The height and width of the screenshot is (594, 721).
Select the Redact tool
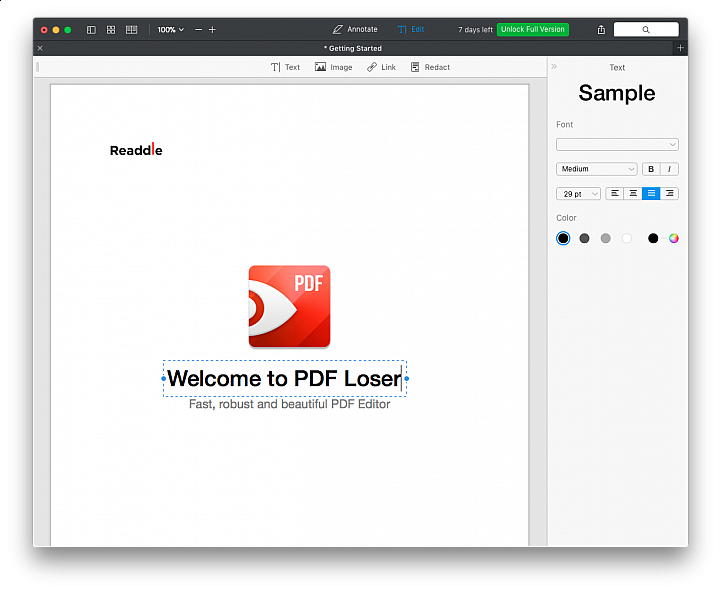(x=430, y=67)
